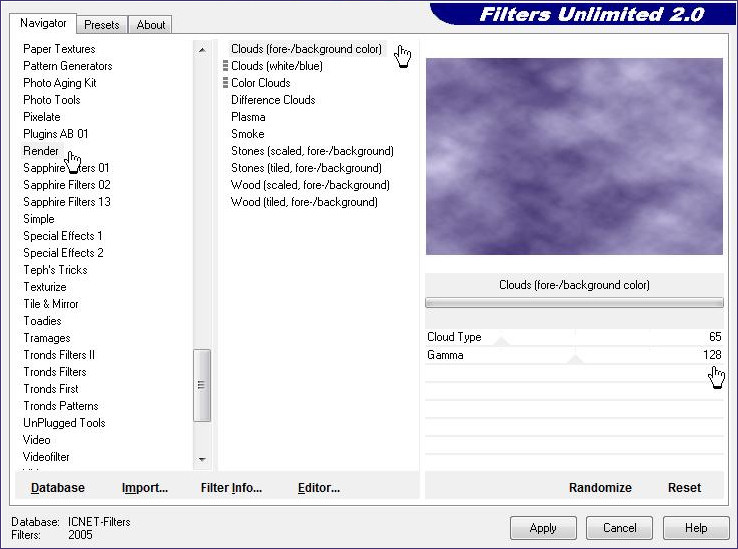Select Stones (tiled, fore-/background)

tap(306, 168)
